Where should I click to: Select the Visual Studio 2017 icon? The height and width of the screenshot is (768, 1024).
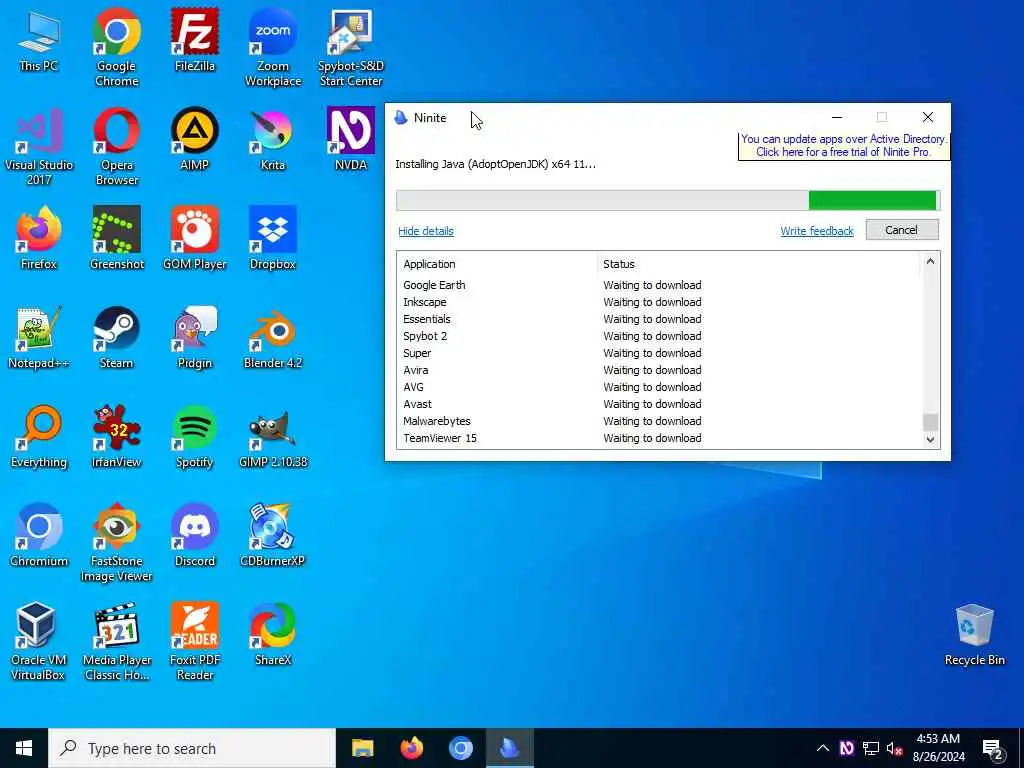(x=39, y=146)
